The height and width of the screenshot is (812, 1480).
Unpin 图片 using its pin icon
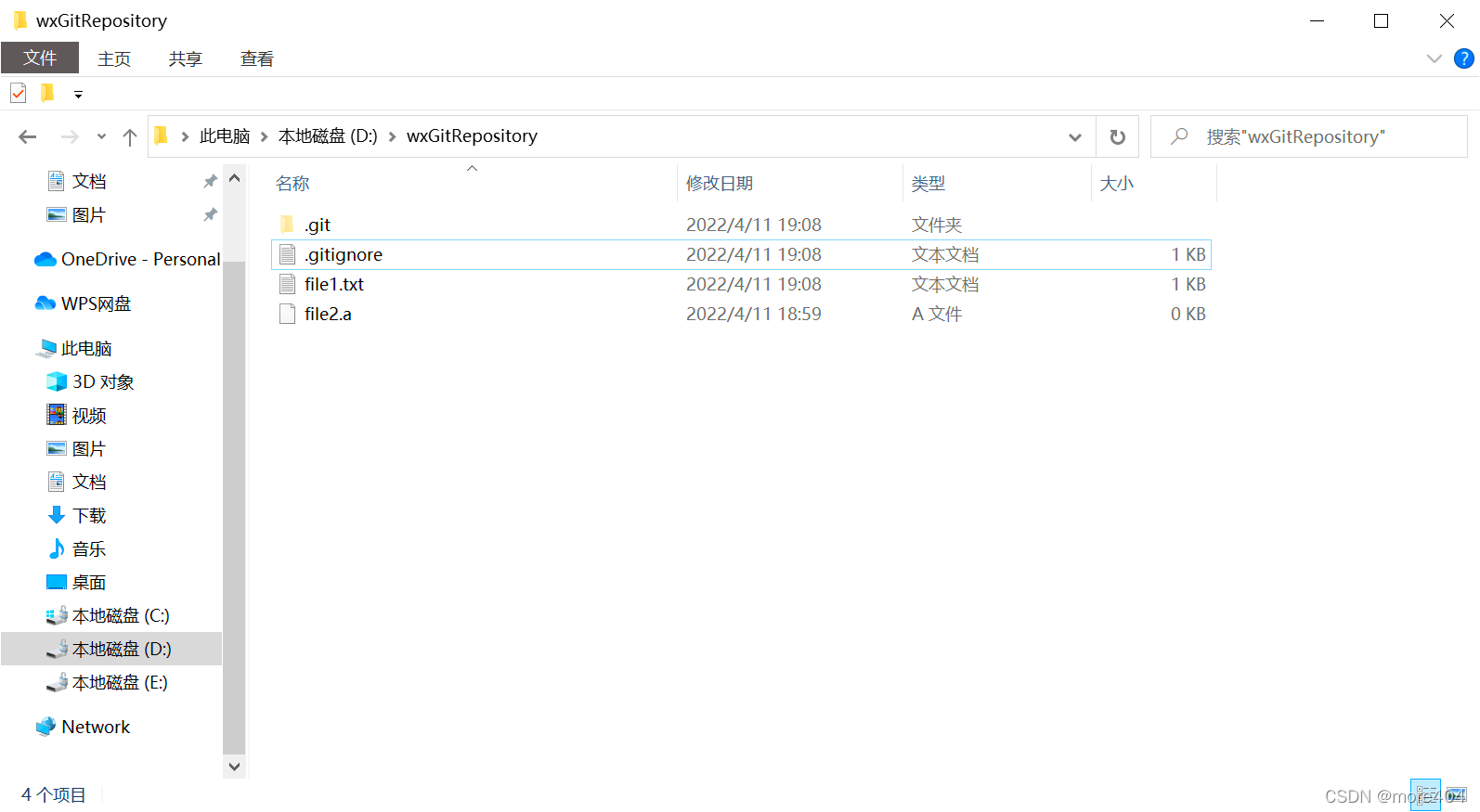point(210,214)
